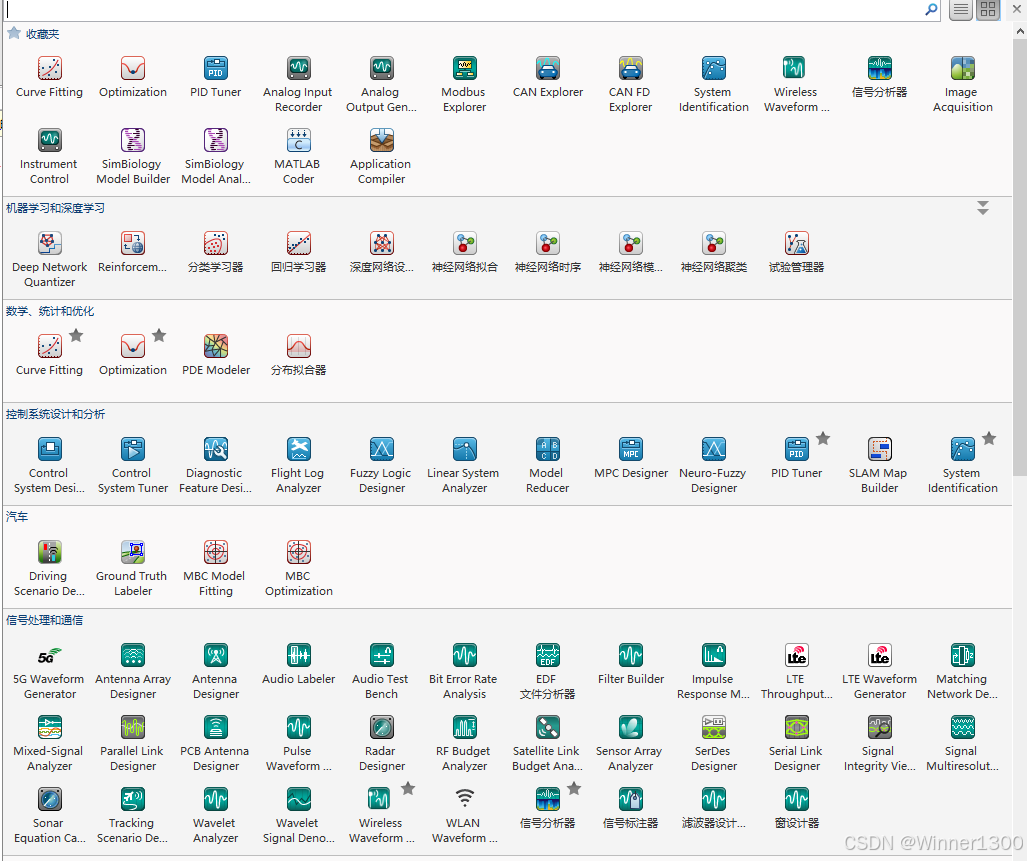Select the 信号处理和通信 section heading
Viewport: 1027px width, 861px height.
(45, 620)
